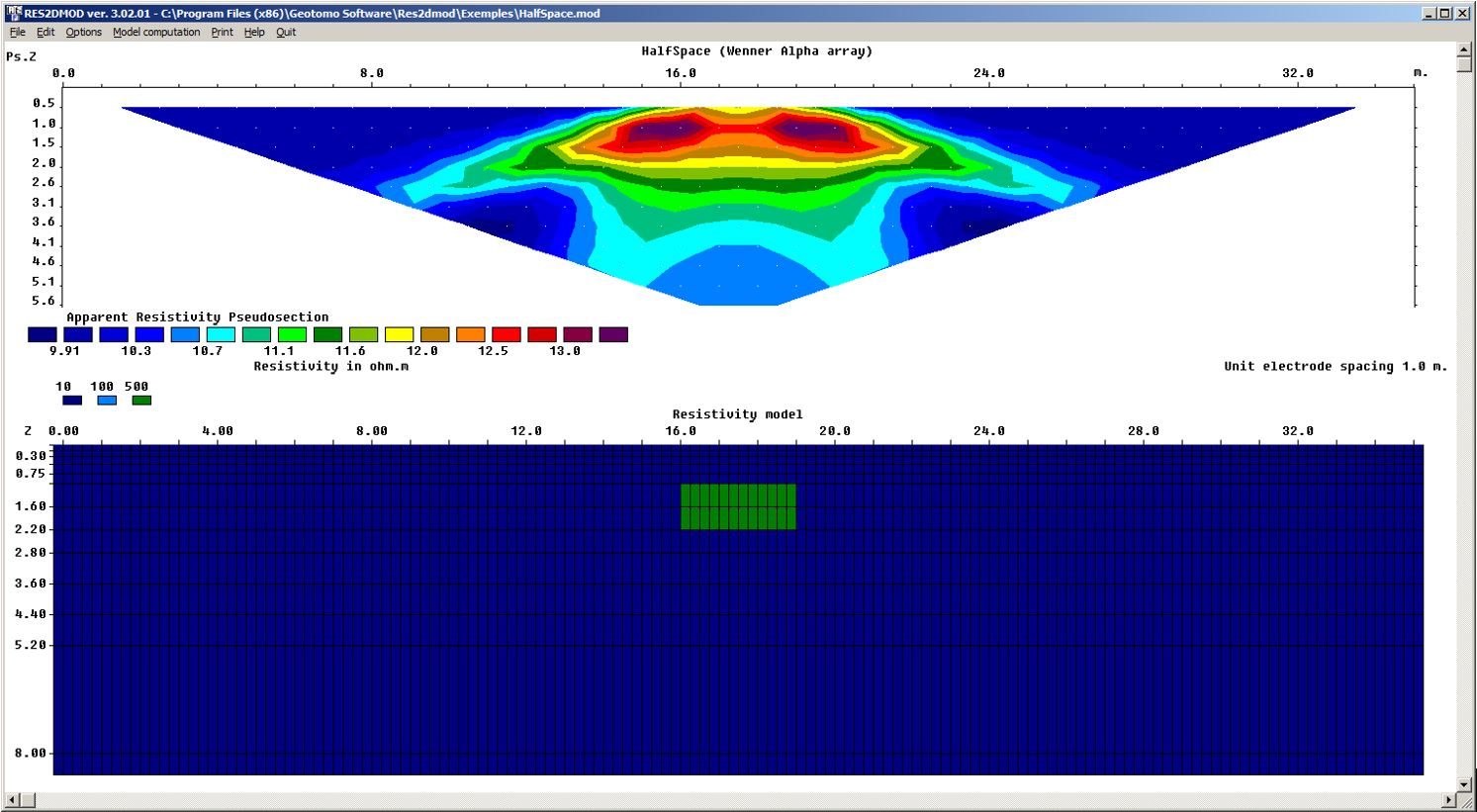Click the model depth label '1.60'
The image size is (1477, 812).
31,506
